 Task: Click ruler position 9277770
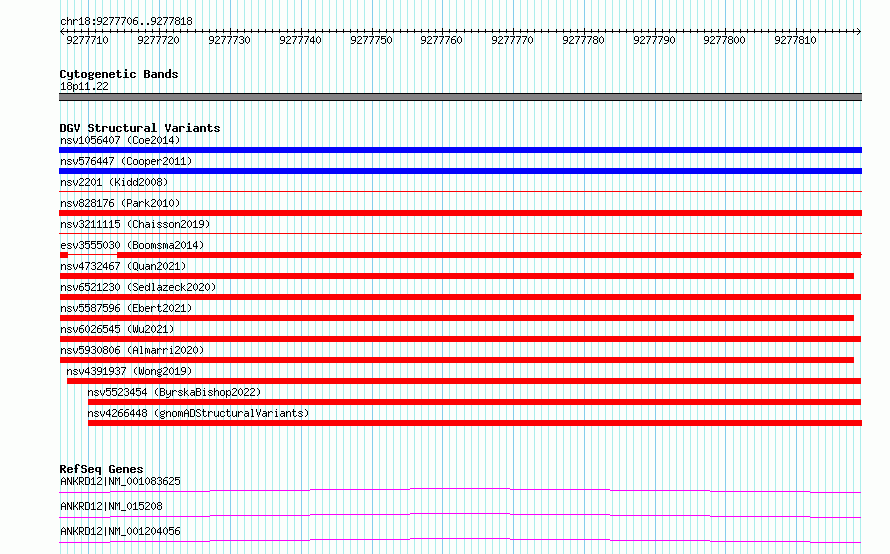point(513,40)
